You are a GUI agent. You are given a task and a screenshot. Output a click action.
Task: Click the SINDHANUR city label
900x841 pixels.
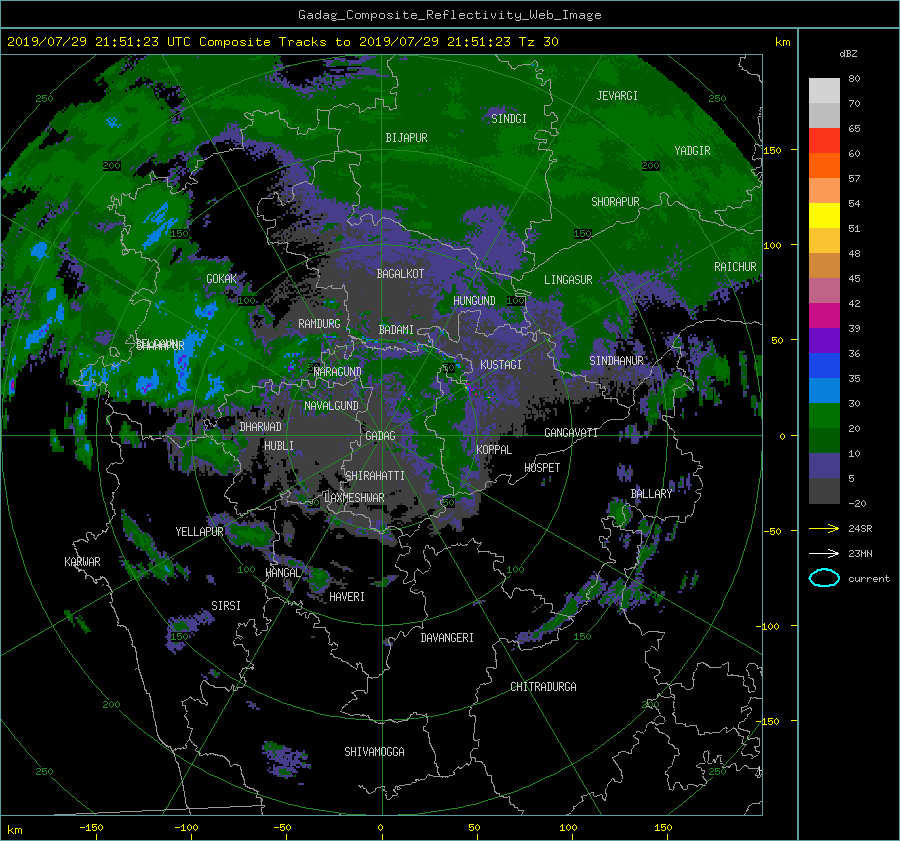point(616,361)
